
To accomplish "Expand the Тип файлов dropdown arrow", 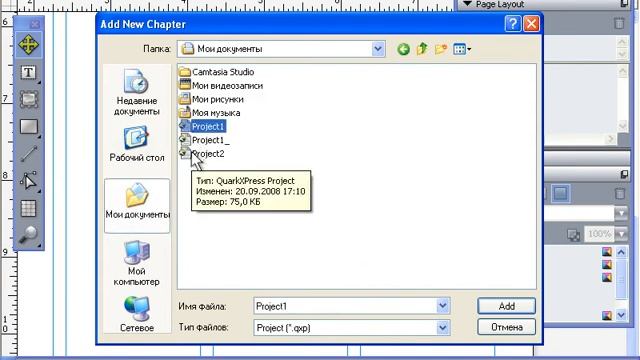I will pyautogui.click(x=443, y=328).
